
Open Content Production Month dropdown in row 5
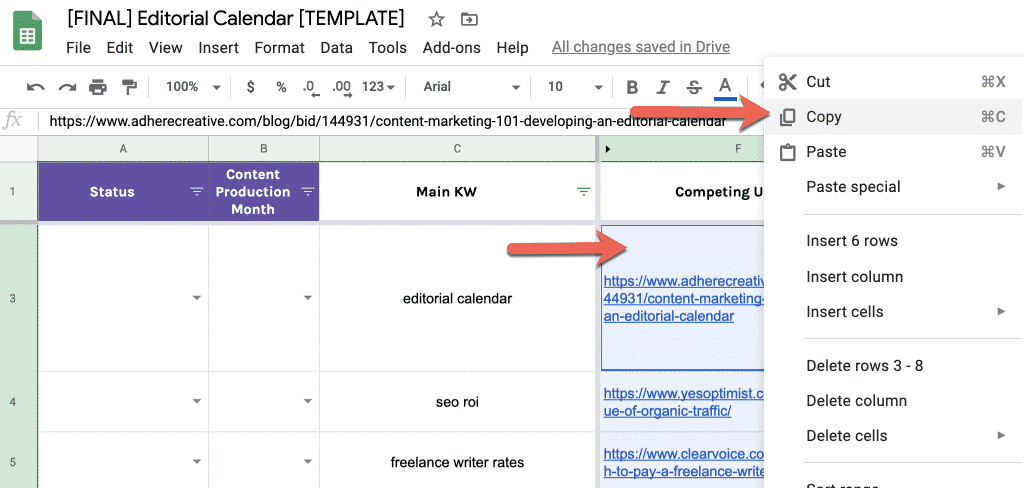point(307,463)
